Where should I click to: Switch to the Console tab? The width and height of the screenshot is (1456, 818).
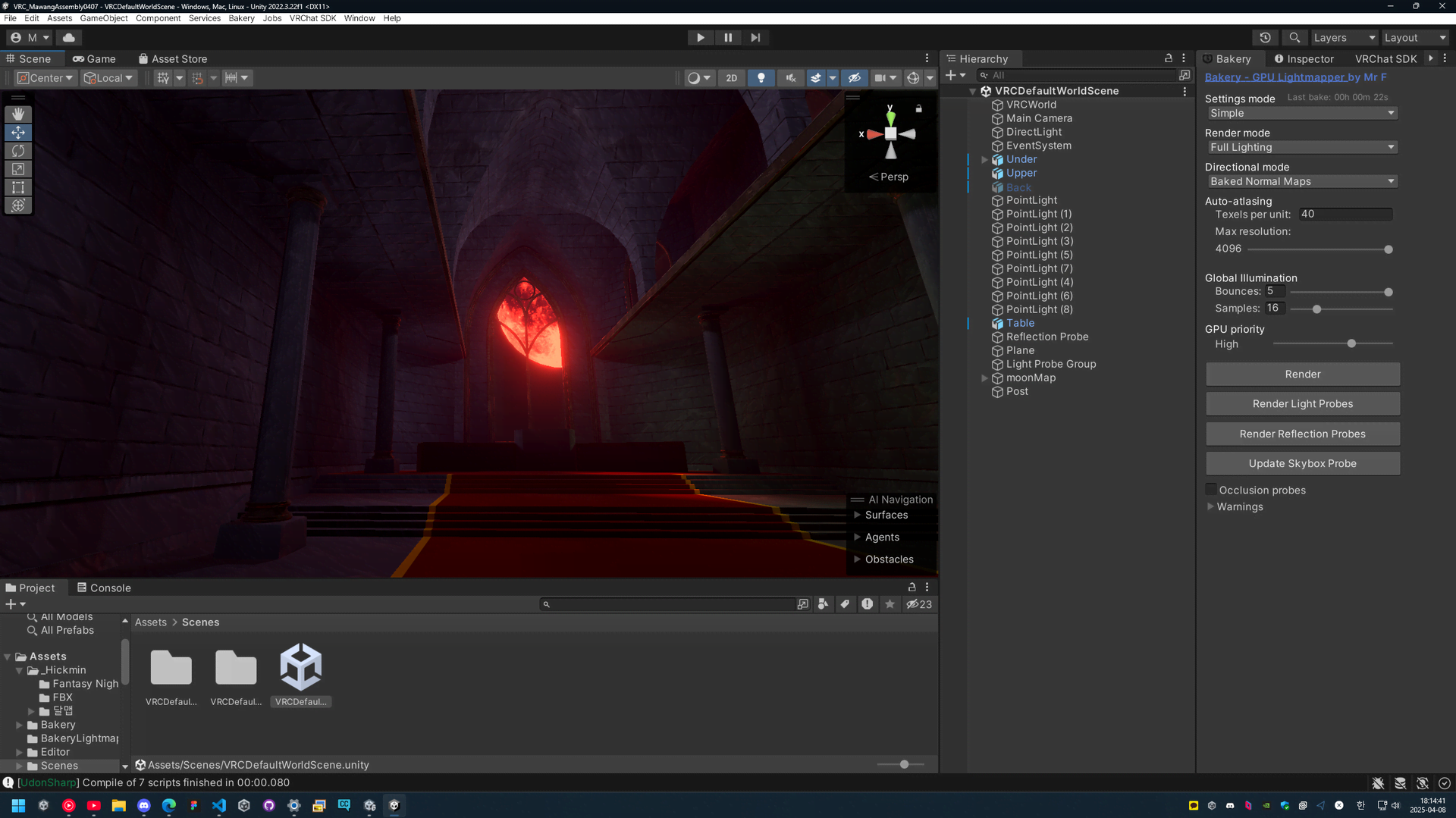coord(104,588)
